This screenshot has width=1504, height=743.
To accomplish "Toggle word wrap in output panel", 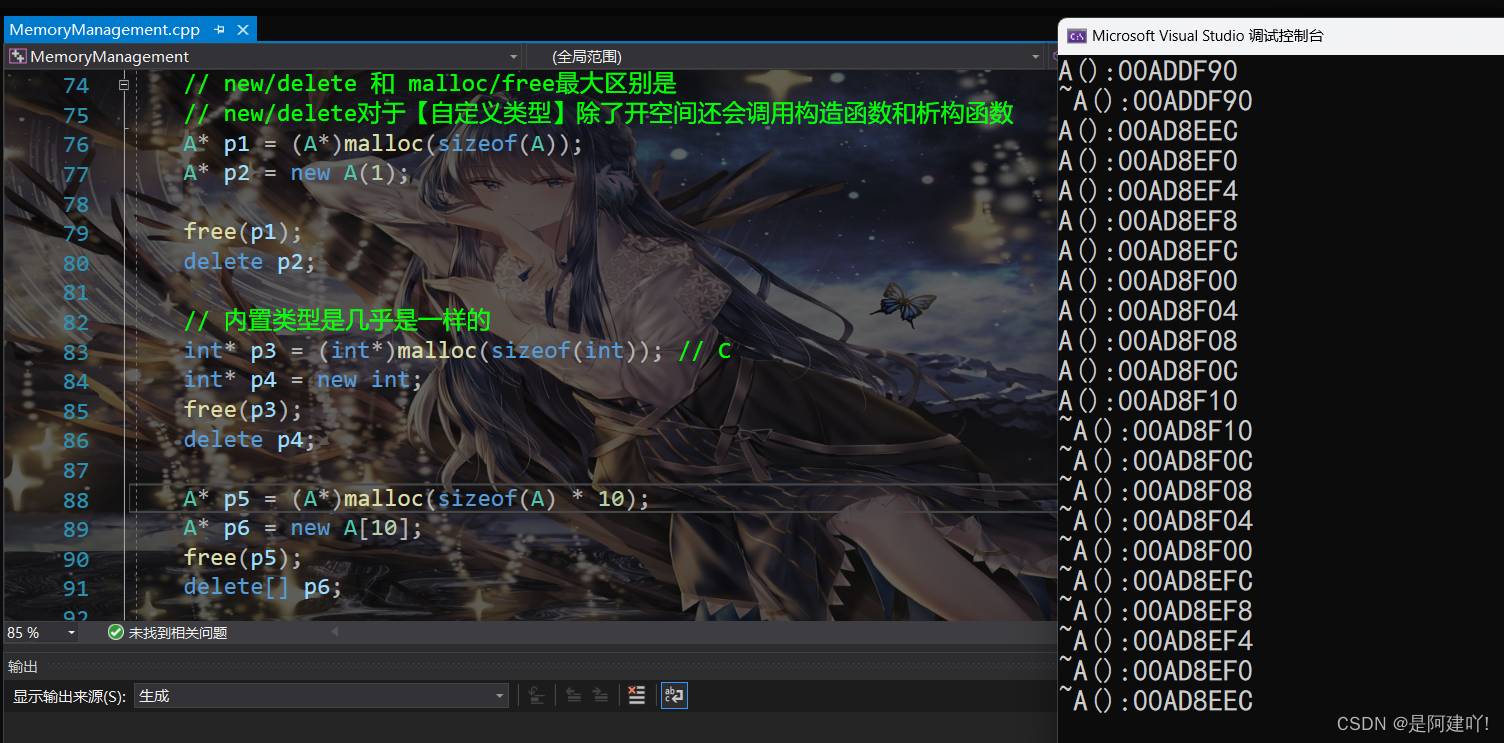I will [x=674, y=696].
